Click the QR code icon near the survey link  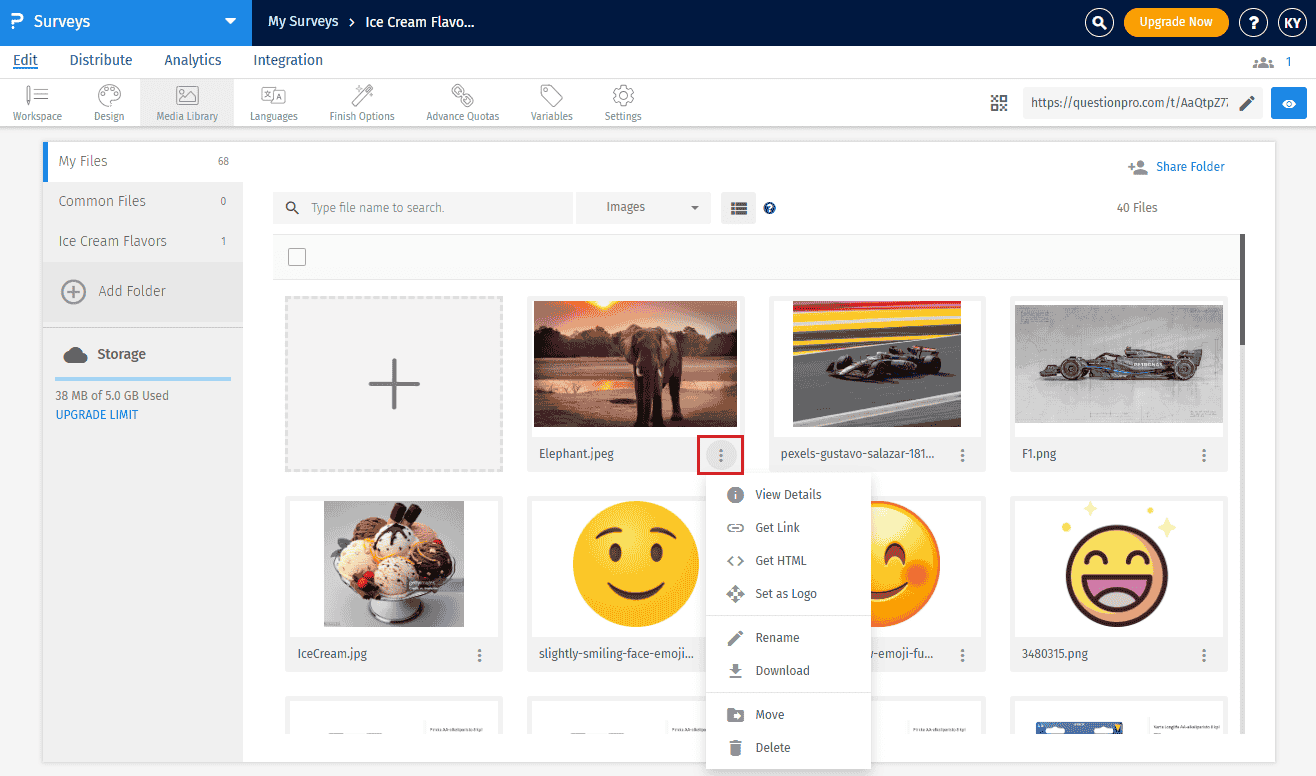(998, 102)
